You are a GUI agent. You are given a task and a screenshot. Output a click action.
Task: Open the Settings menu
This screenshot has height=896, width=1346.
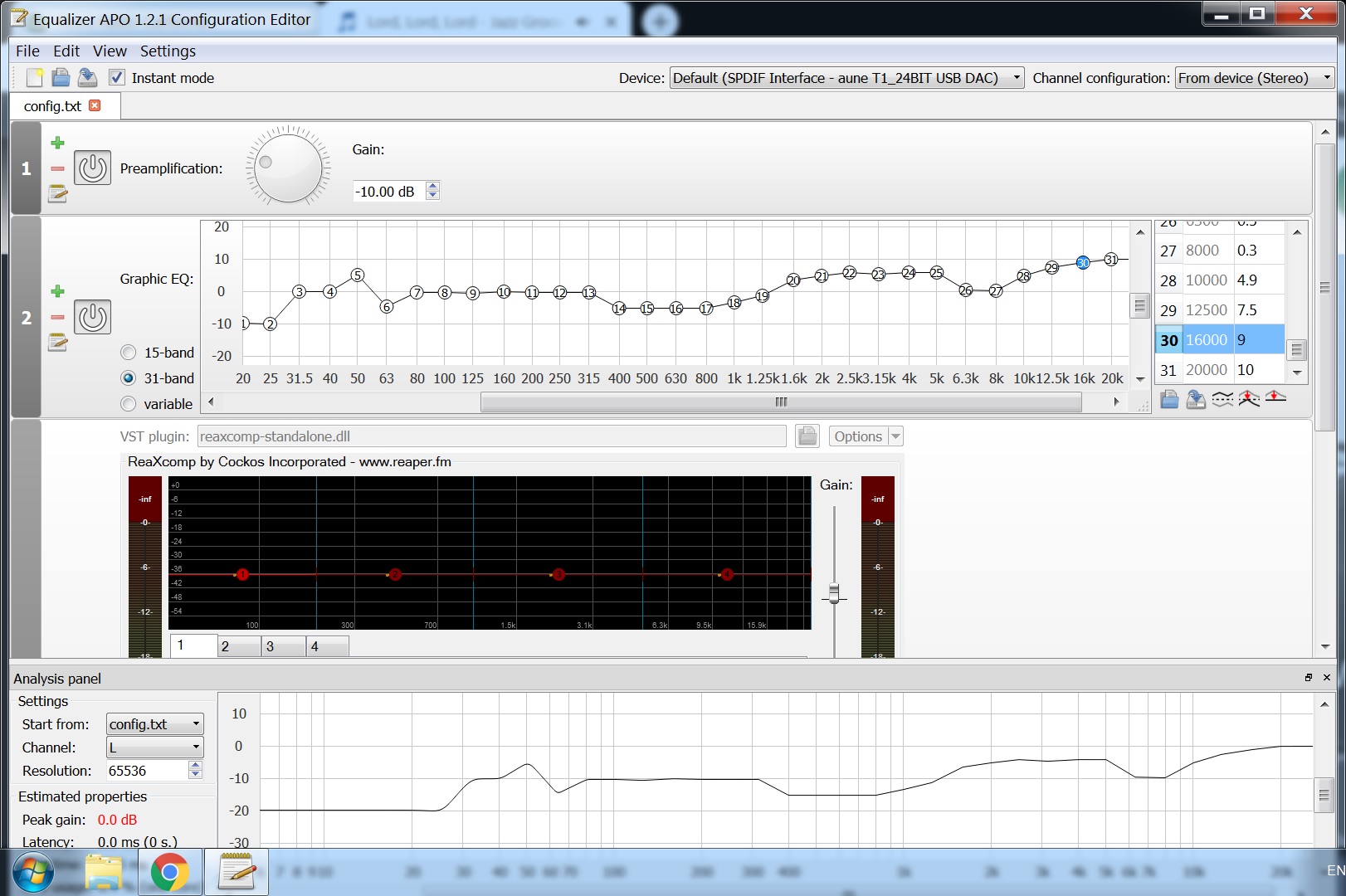pos(168,51)
